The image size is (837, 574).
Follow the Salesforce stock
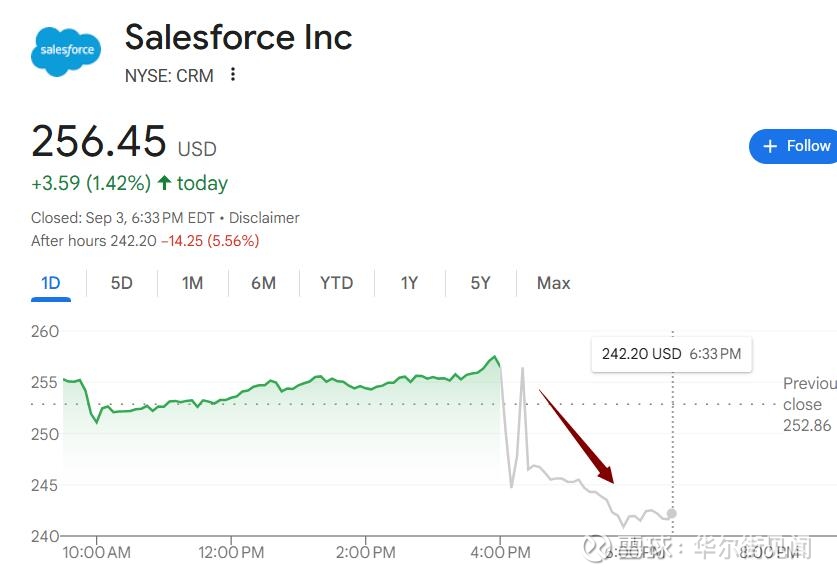tap(795, 146)
